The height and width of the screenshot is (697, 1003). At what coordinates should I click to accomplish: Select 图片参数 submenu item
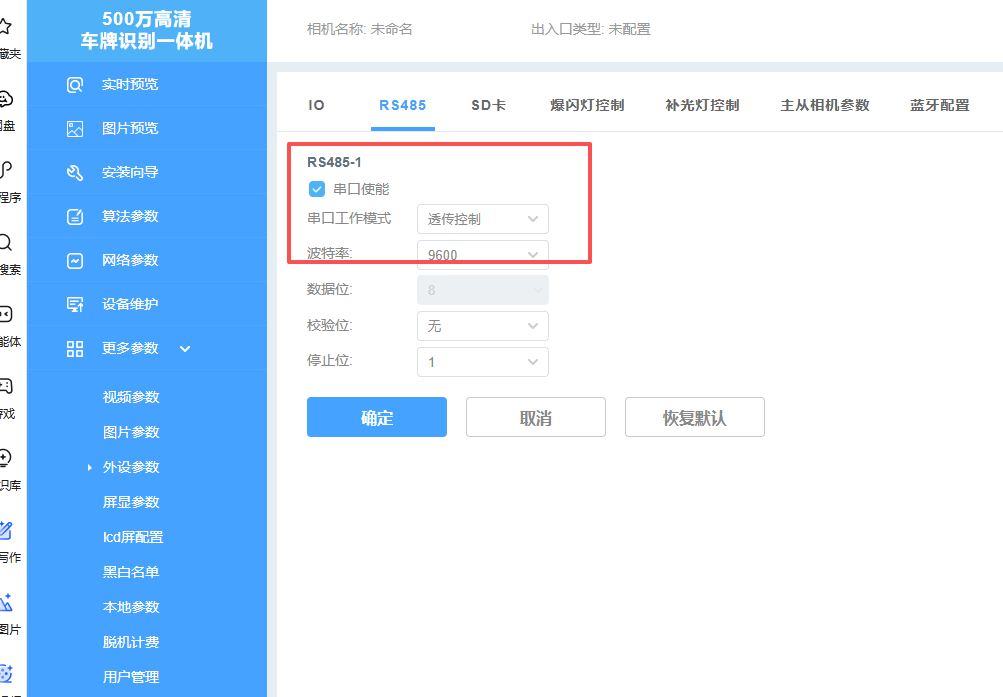[131, 433]
